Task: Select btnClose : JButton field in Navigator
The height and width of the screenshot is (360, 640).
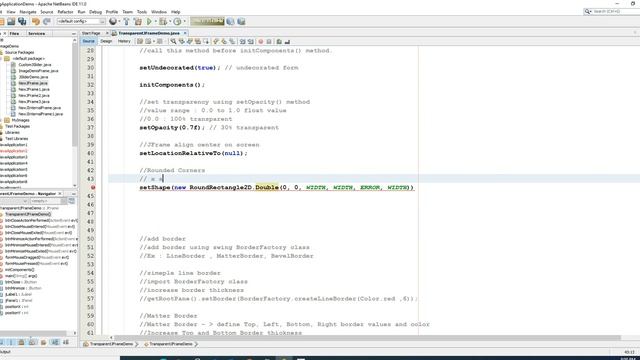Action: (x=21, y=282)
